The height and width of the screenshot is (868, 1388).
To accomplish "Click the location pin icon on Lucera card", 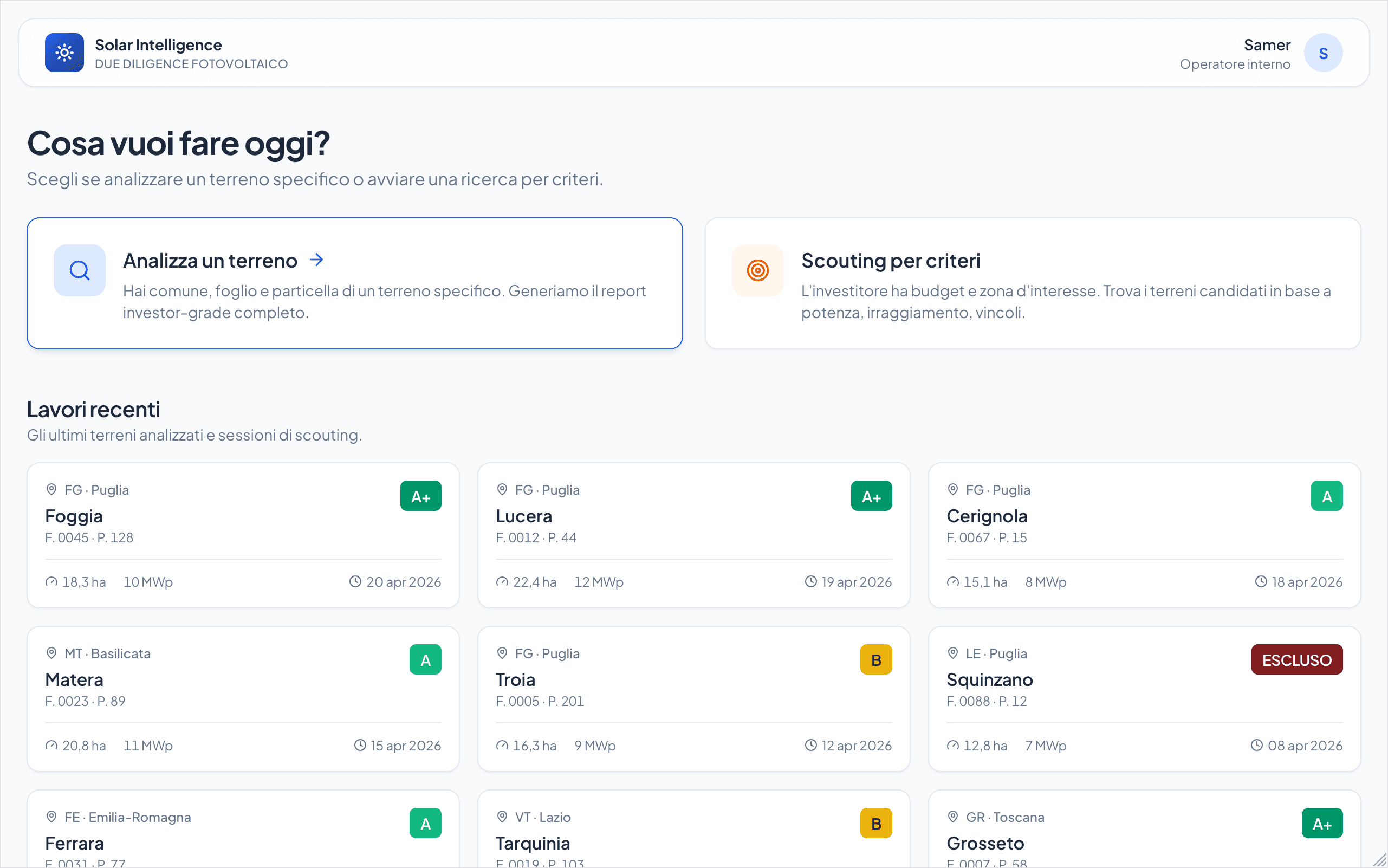I will 502,490.
